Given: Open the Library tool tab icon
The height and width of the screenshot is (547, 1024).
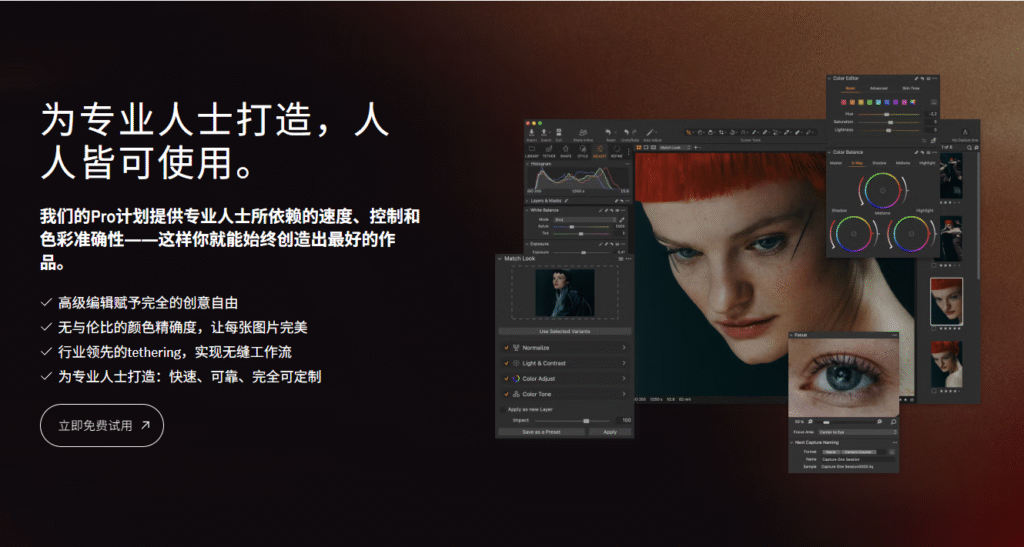Looking at the screenshot, I should (532, 151).
